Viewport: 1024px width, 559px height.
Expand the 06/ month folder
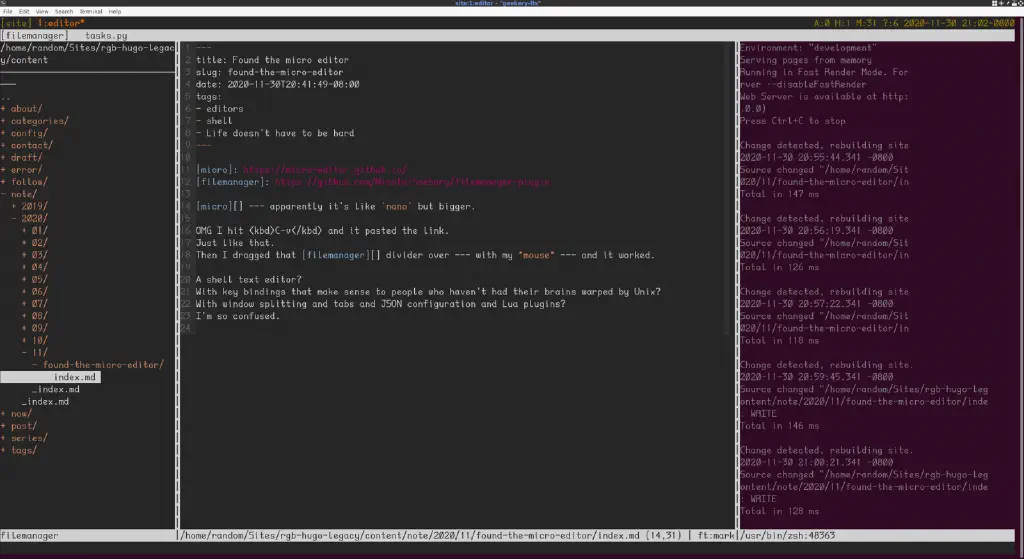click(x=35, y=291)
